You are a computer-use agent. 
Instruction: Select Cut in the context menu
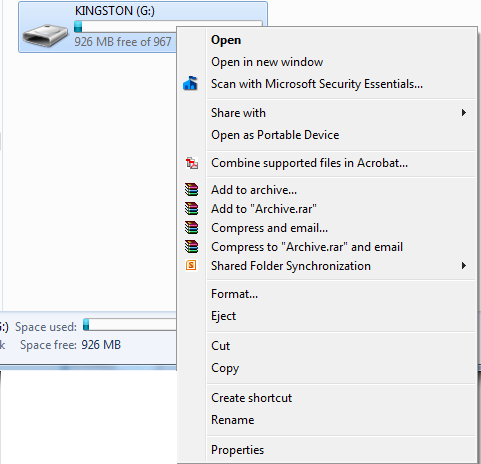(326, 346)
